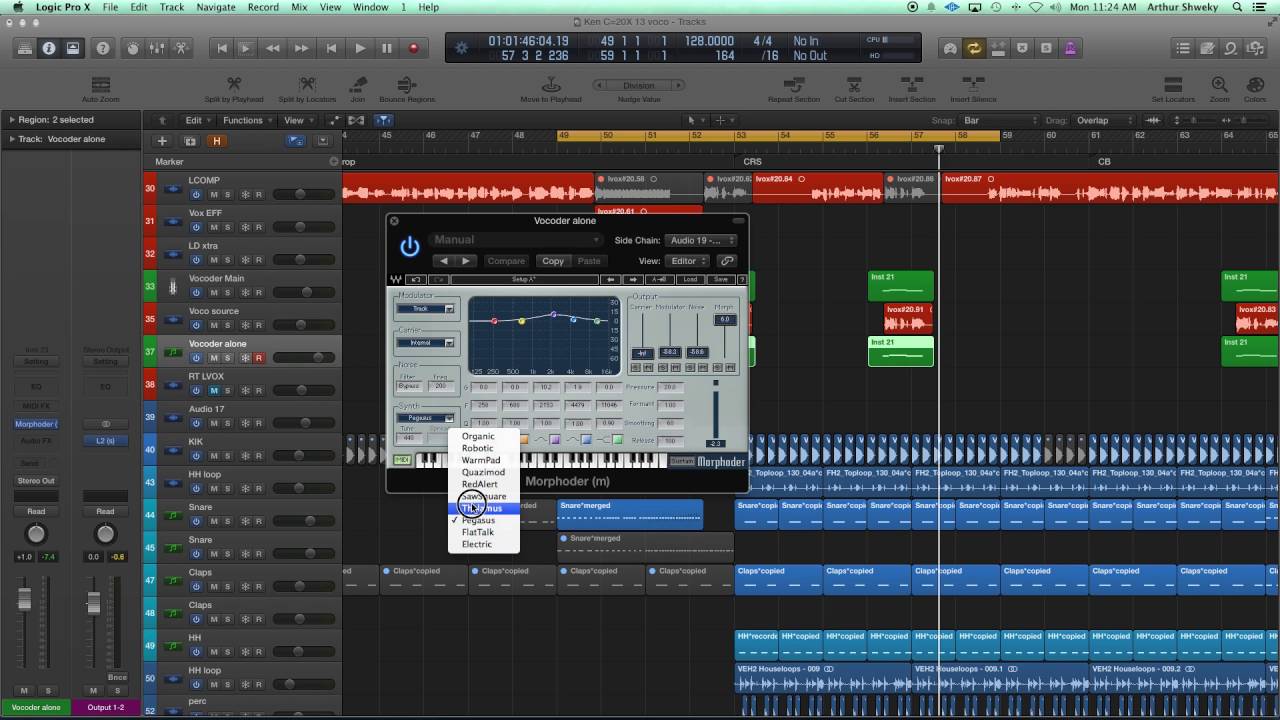Open the Track menu in menu bar
The image size is (1280, 720).
(x=172, y=7)
